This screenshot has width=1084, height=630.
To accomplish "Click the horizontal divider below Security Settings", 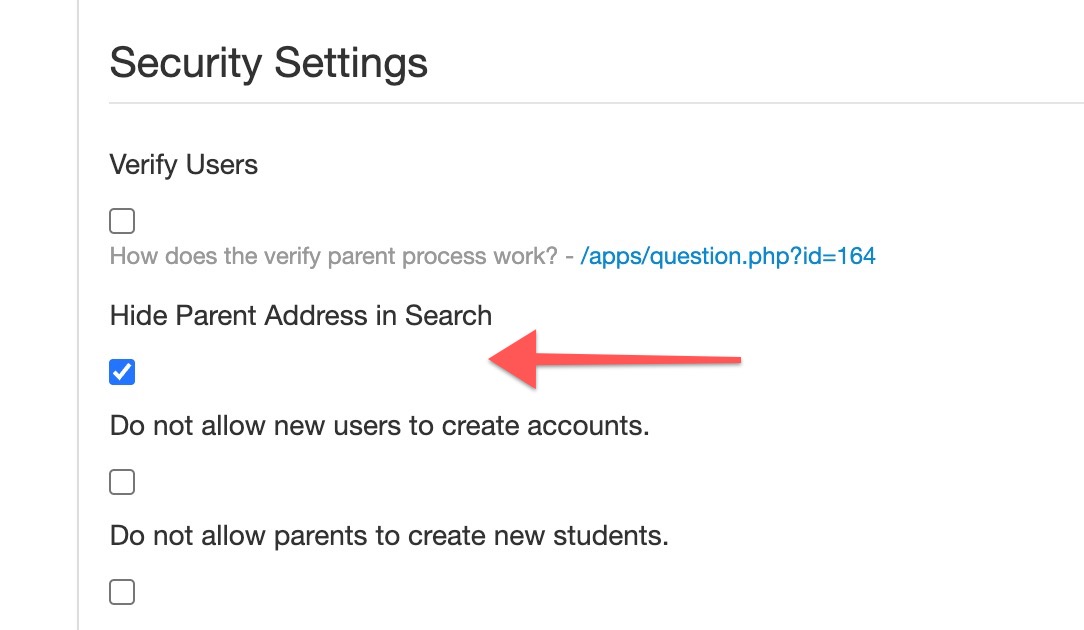I will [596, 103].
